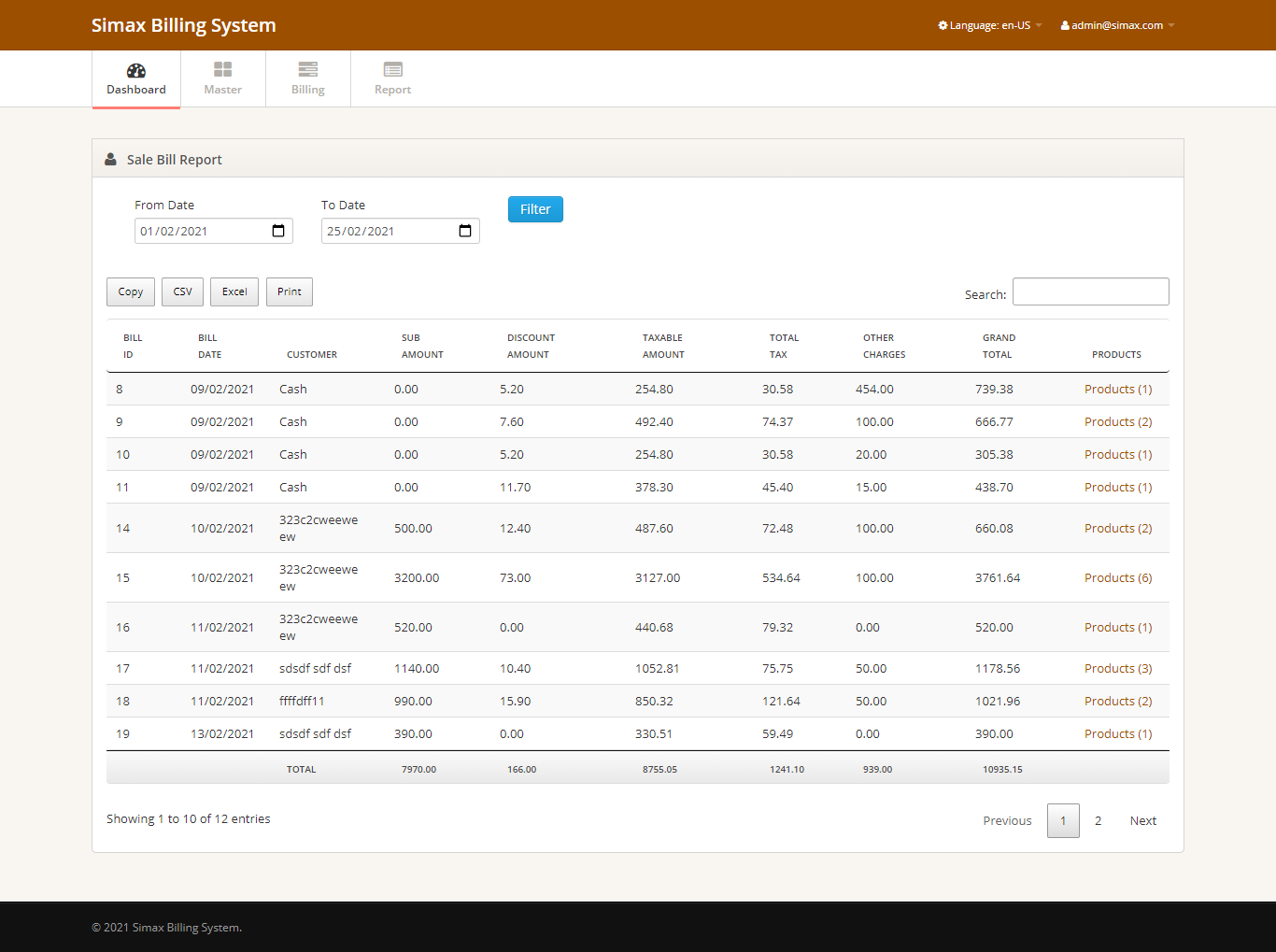Open the Simax Billing System brand link
Viewport: 1276px width, 952px height.
(x=184, y=25)
